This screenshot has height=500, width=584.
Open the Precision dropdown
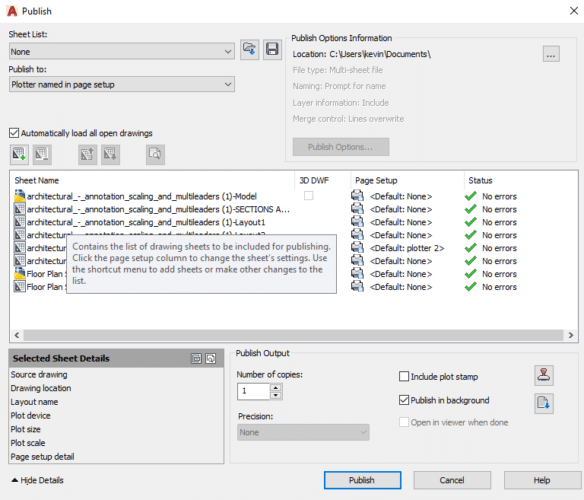click(303, 432)
